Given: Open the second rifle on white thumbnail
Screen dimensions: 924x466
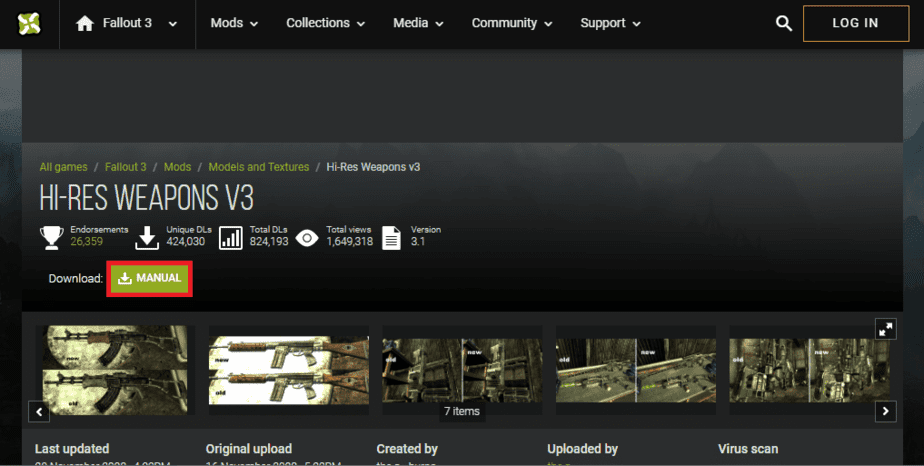Looking at the screenshot, I should [x=289, y=369].
